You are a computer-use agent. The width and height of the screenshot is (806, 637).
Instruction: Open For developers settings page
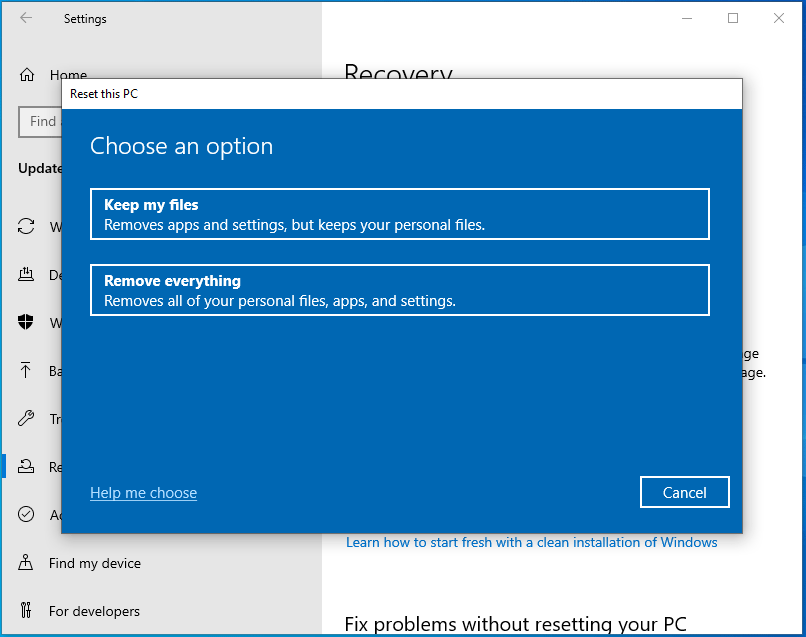(x=94, y=611)
